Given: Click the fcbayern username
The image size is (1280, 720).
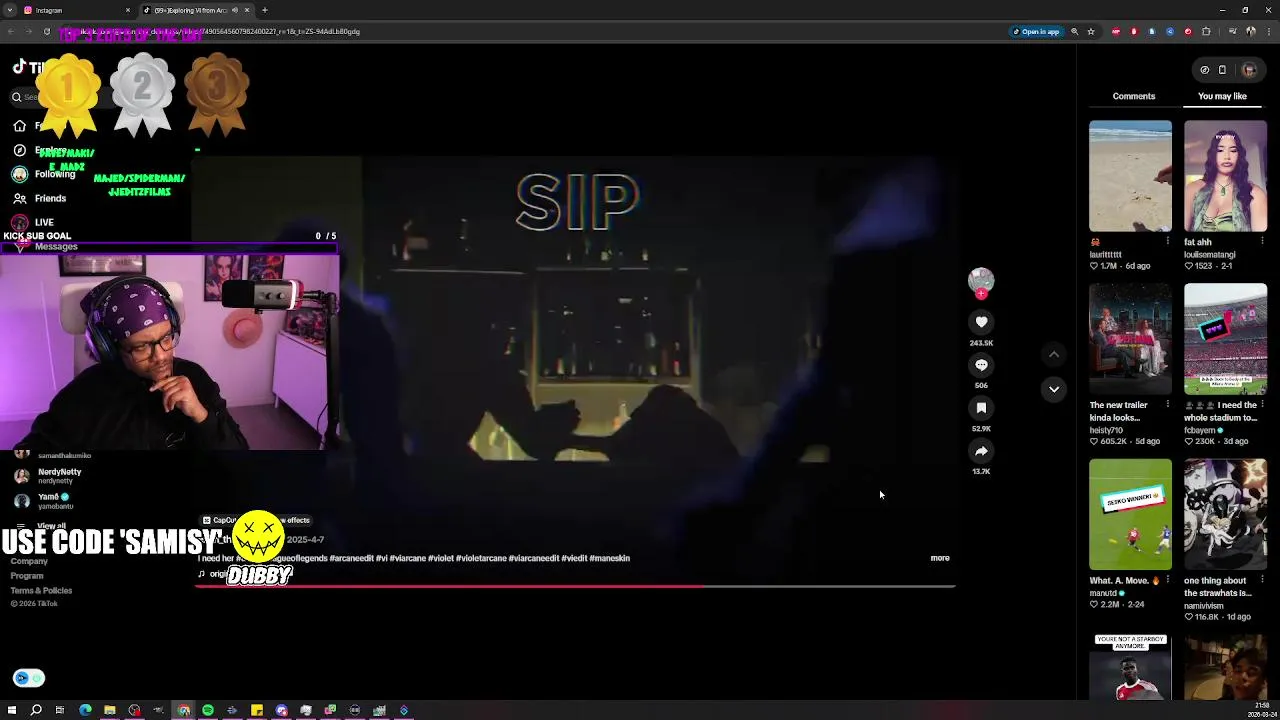Looking at the screenshot, I should tap(1199, 430).
